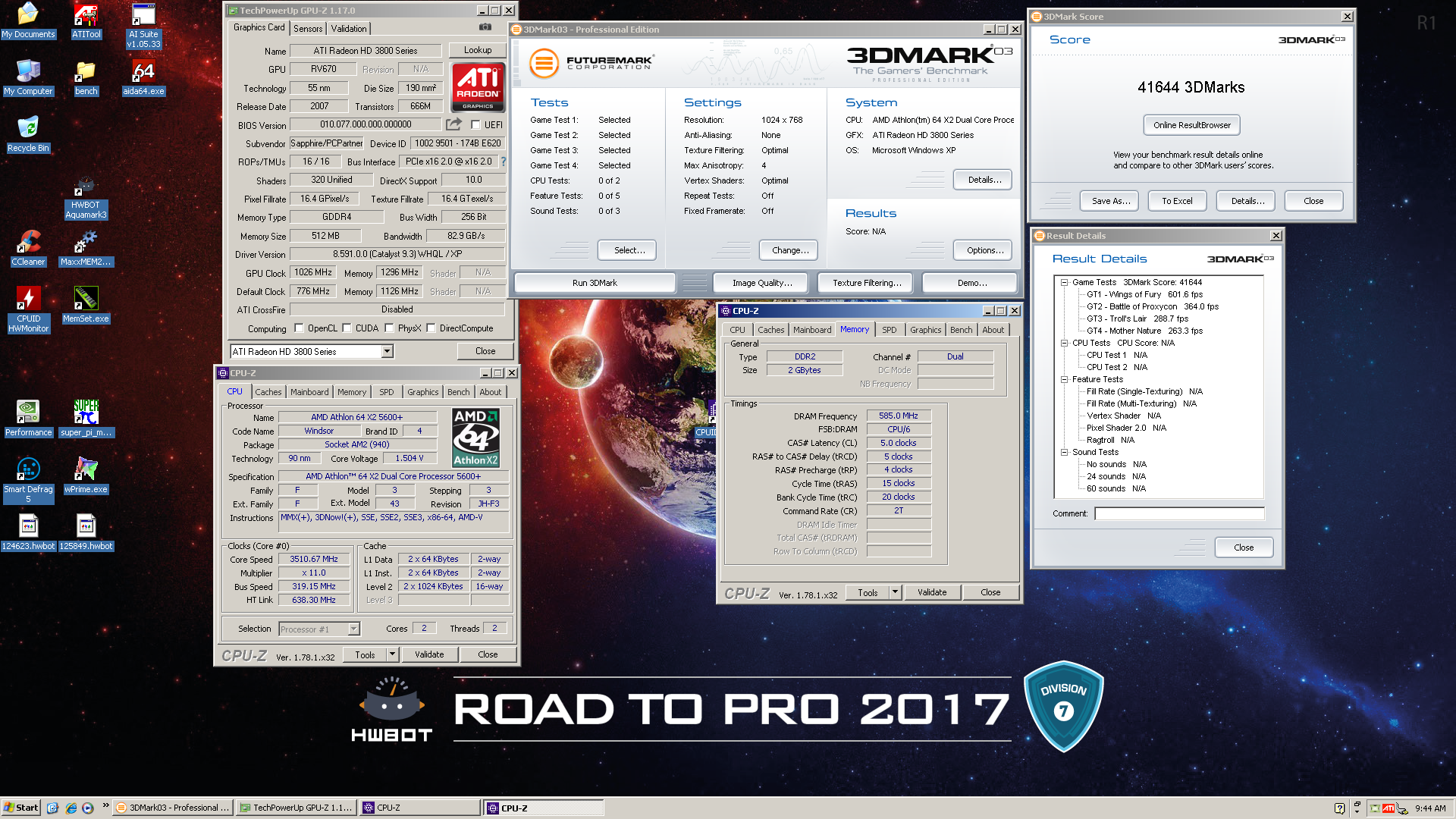1456x819 pixels.
Task: Open the Caches tab in left CPU-Z window
Action: pos(268,392)
